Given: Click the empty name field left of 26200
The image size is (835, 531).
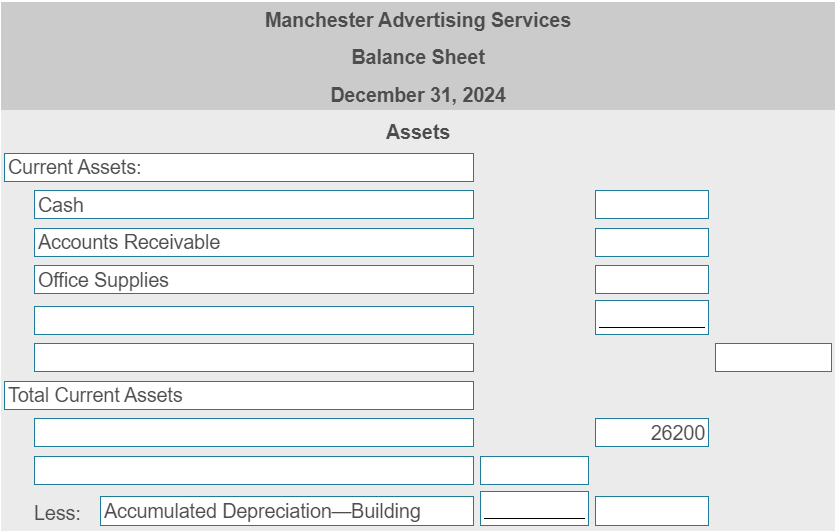Looking at the screenshot, I should point(253,432).
